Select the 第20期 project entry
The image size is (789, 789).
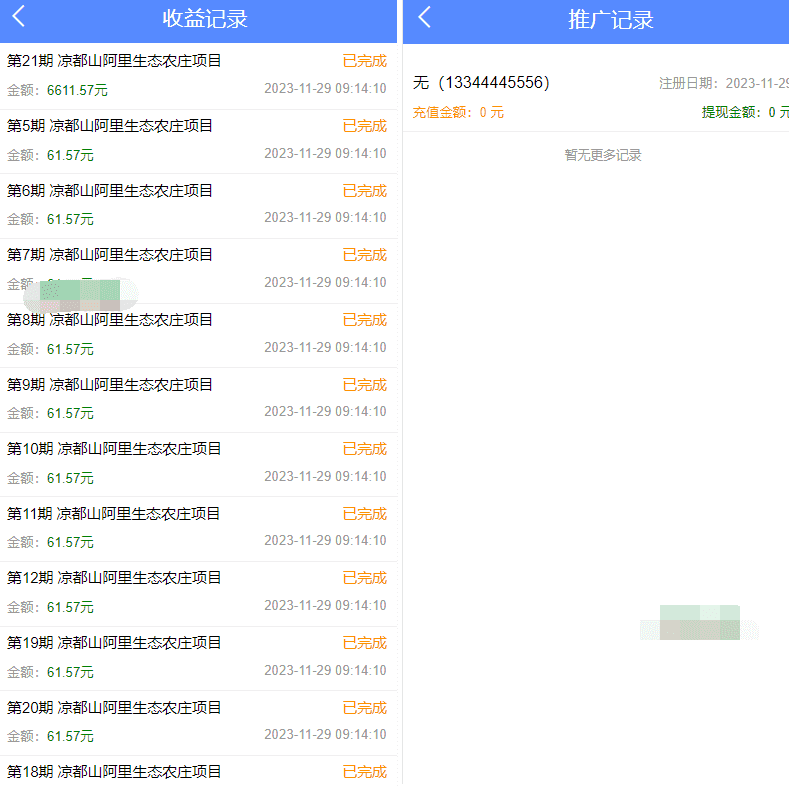pos(114,708)
